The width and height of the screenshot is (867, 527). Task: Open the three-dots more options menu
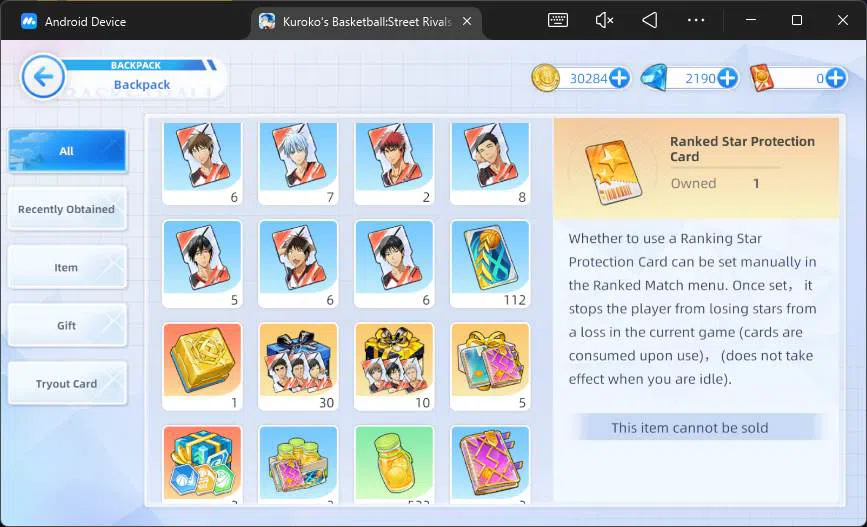(x=696, y=20)
